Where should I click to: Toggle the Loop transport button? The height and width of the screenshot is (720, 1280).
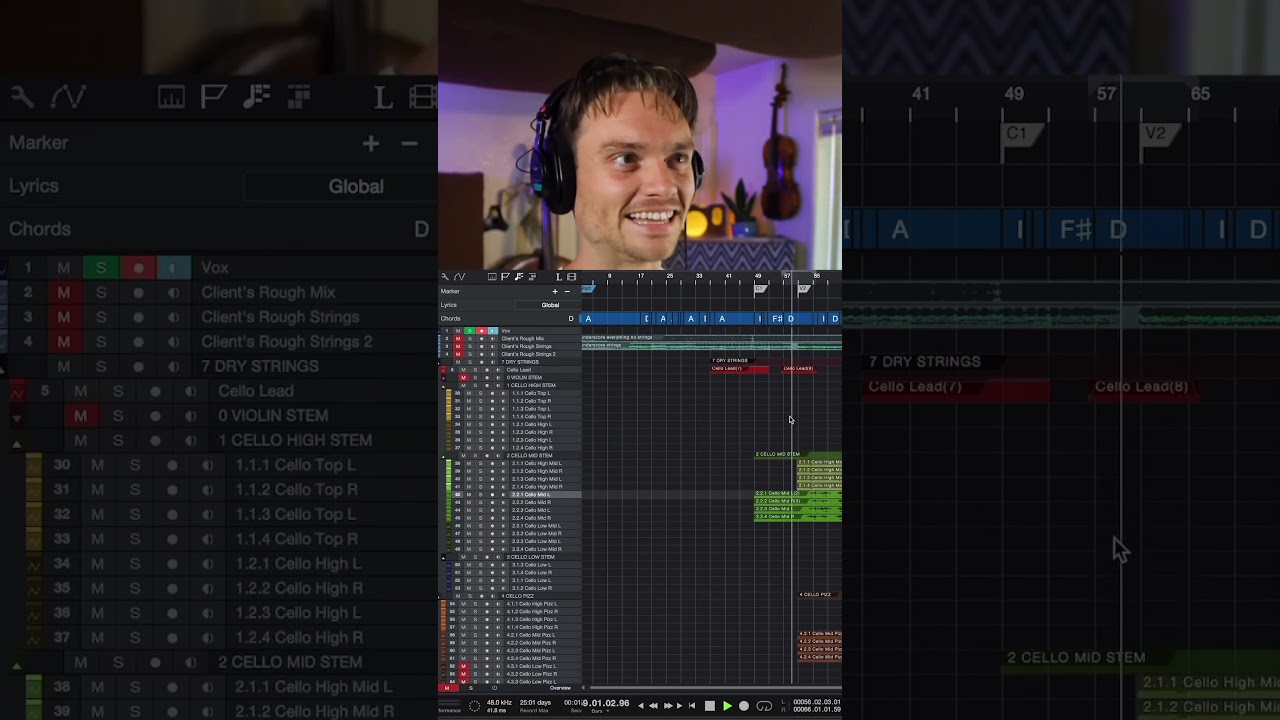(764, 706)
